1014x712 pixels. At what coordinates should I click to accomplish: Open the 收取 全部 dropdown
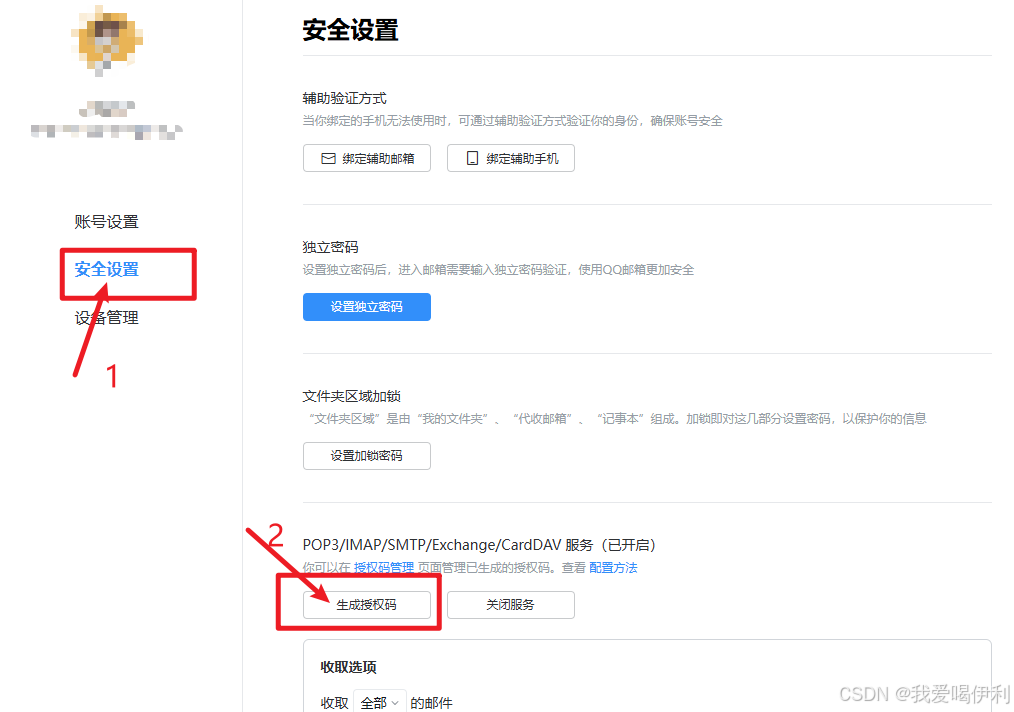[380, 702]
